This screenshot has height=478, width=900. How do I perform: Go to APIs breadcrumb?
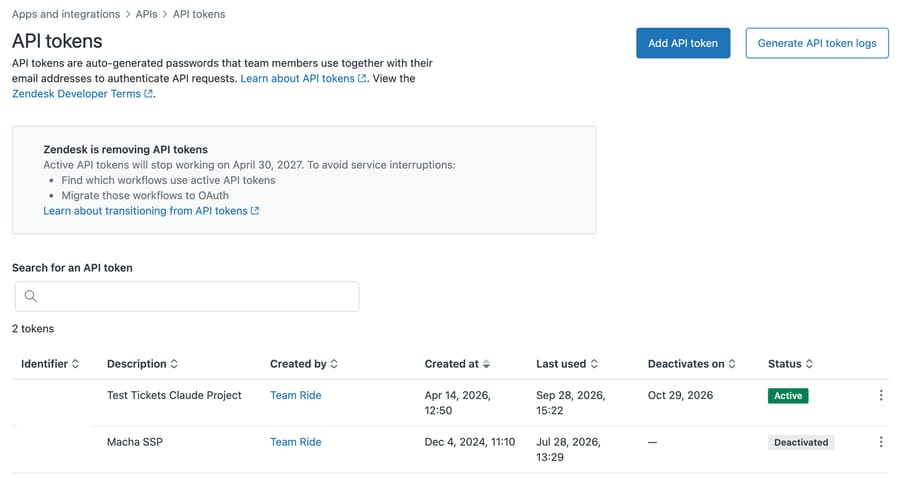pyautogui.click(x=146, y=14)
